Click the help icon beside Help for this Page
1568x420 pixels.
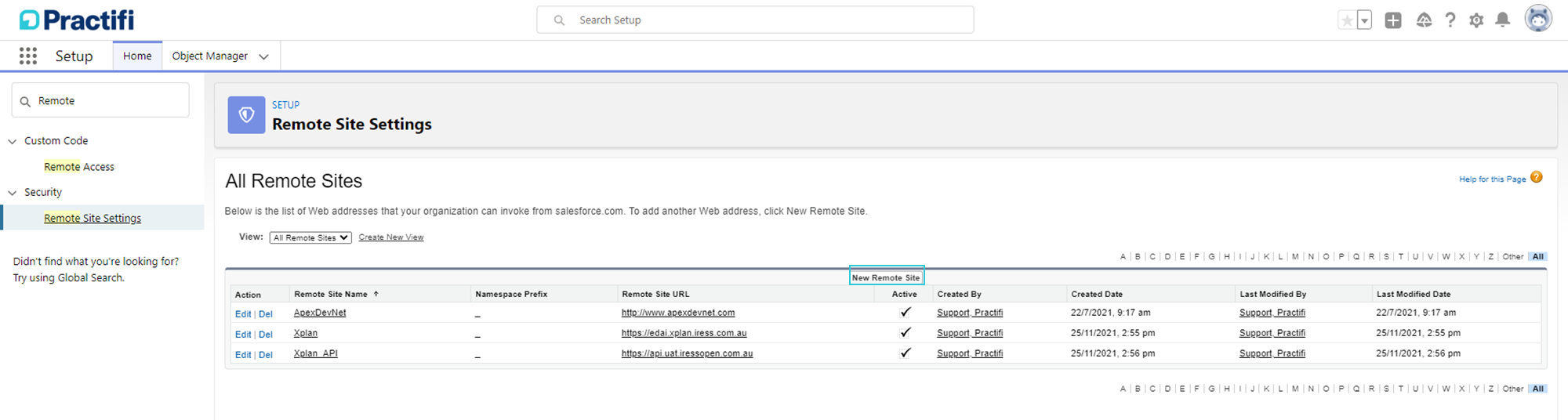[1537, 177]
